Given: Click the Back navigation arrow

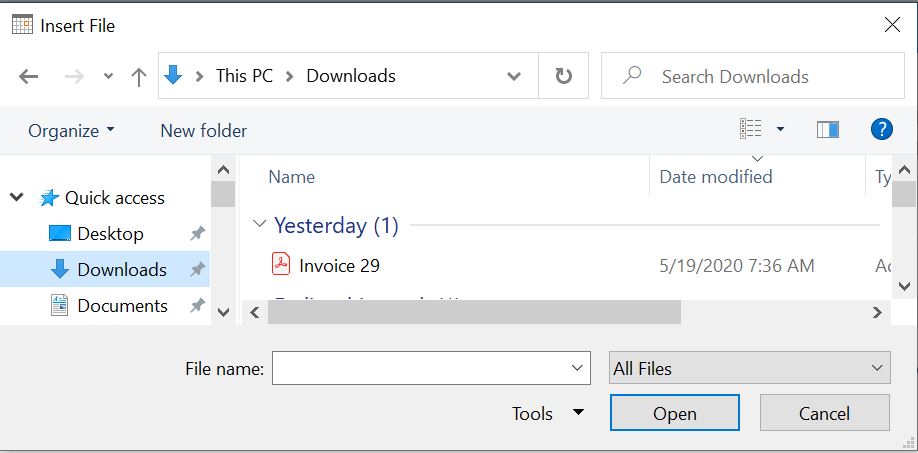Looking at the screenshot, I should 28,76.
